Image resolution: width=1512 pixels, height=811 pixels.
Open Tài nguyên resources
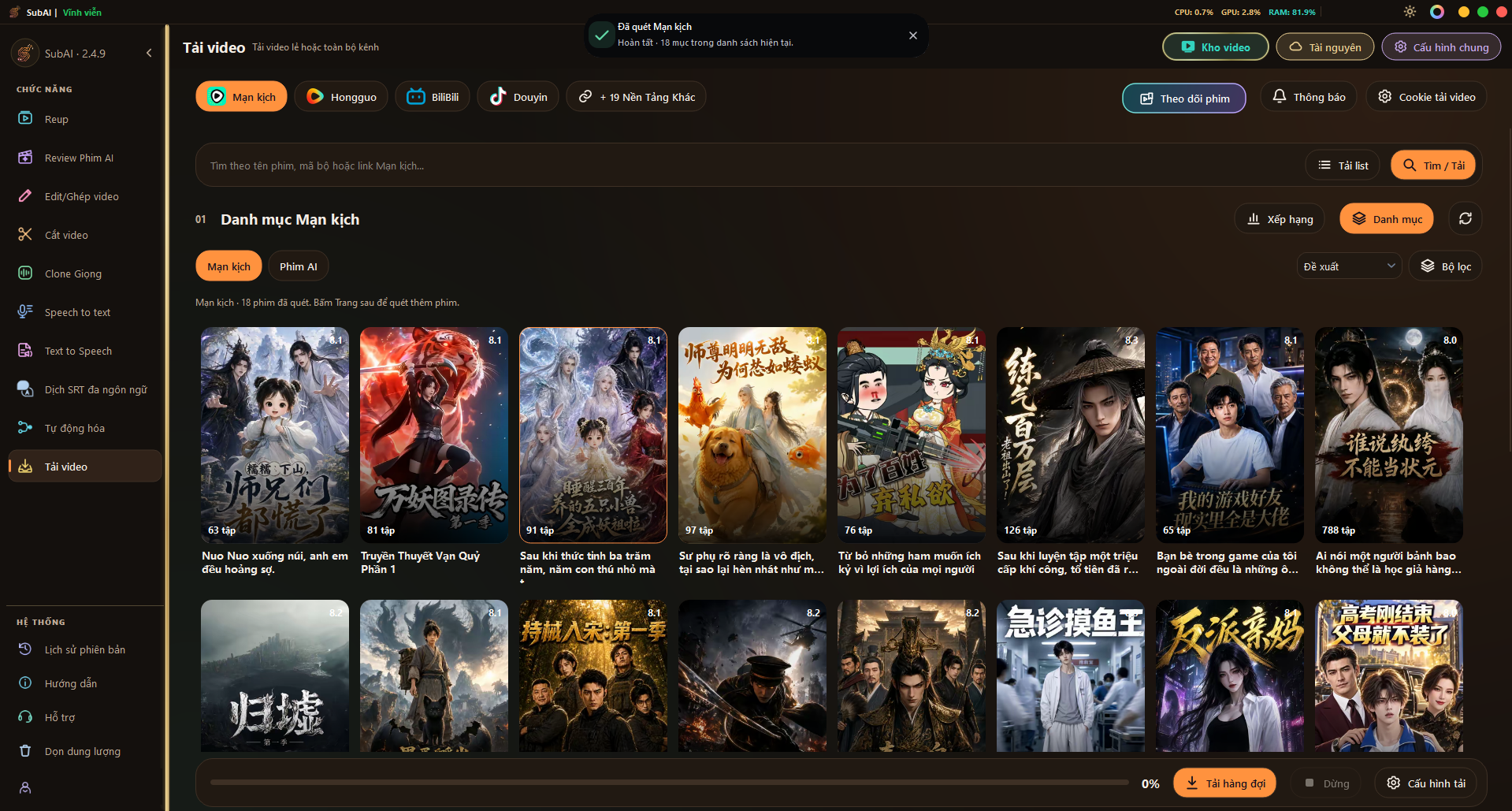click(x=1325, y=47)
